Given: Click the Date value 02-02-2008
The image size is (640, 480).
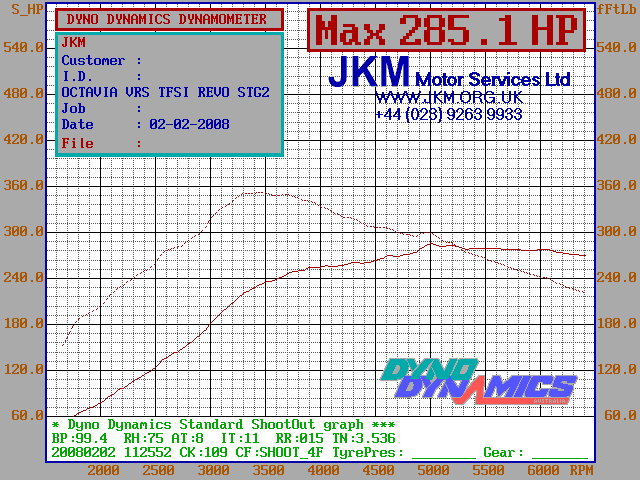Looking at the screenshot, I should pos(189,124).
